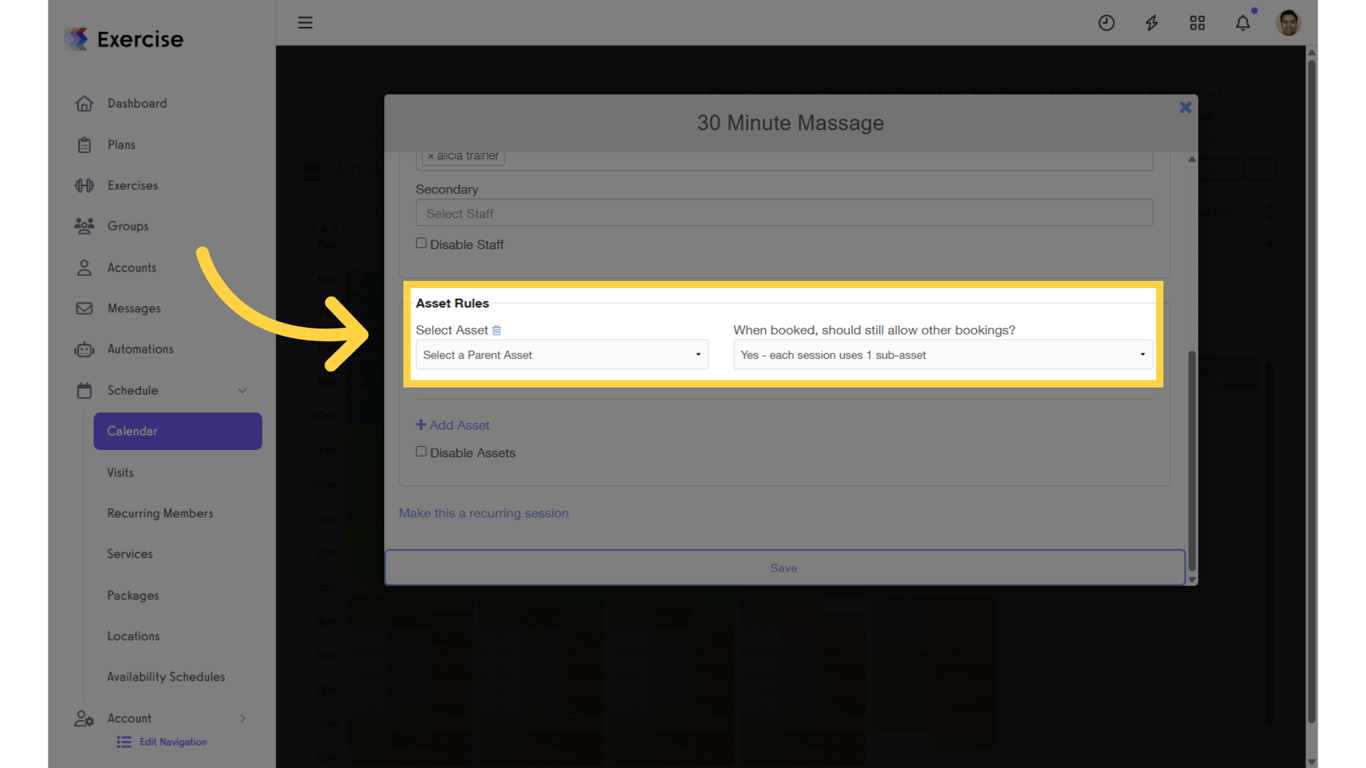Open Locations page
The width and height of the screenshot is (1366, 768).
click(133, 636)
